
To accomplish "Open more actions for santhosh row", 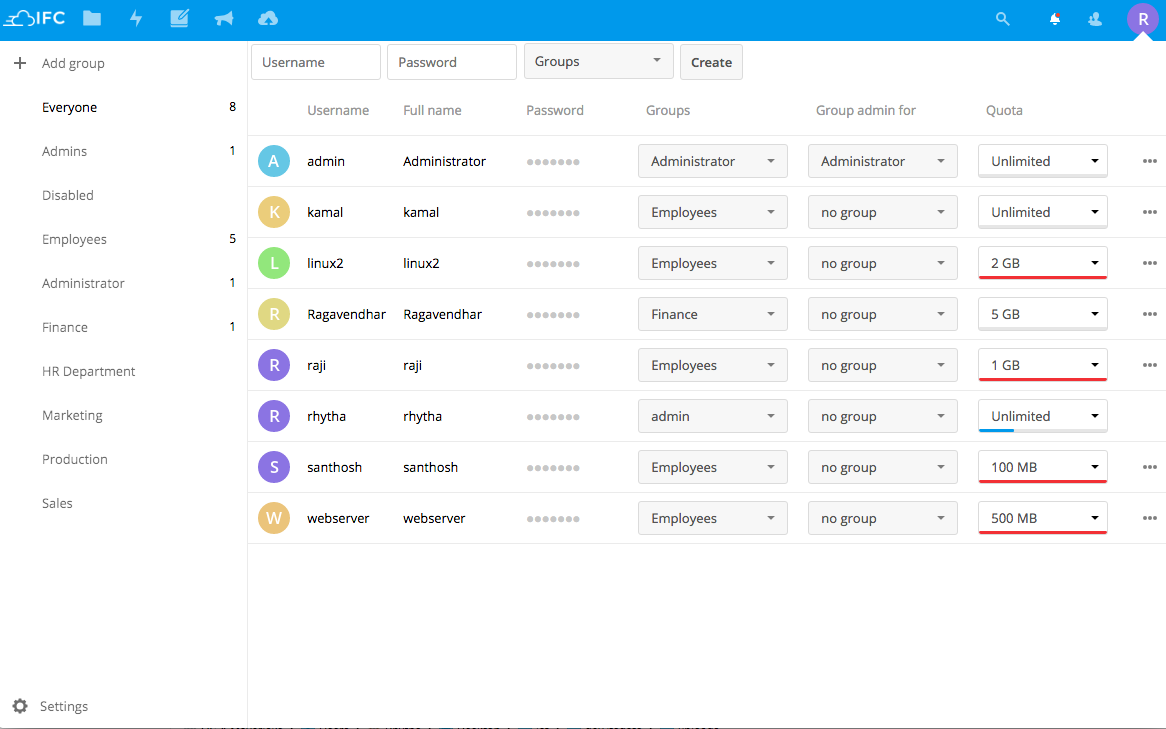I will [x=1150, y=467].
